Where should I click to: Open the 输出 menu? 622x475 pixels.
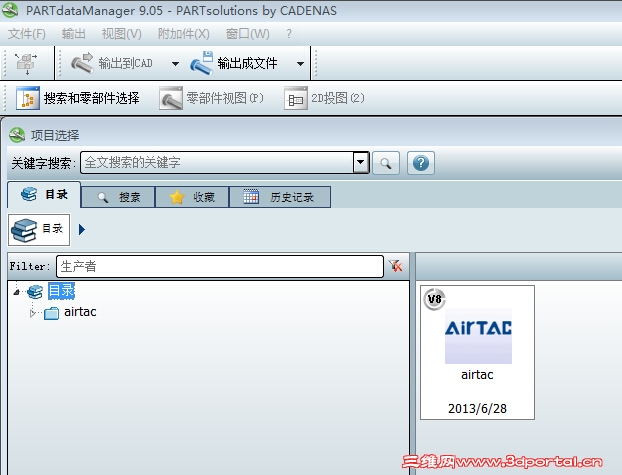(x=73, y=34)
